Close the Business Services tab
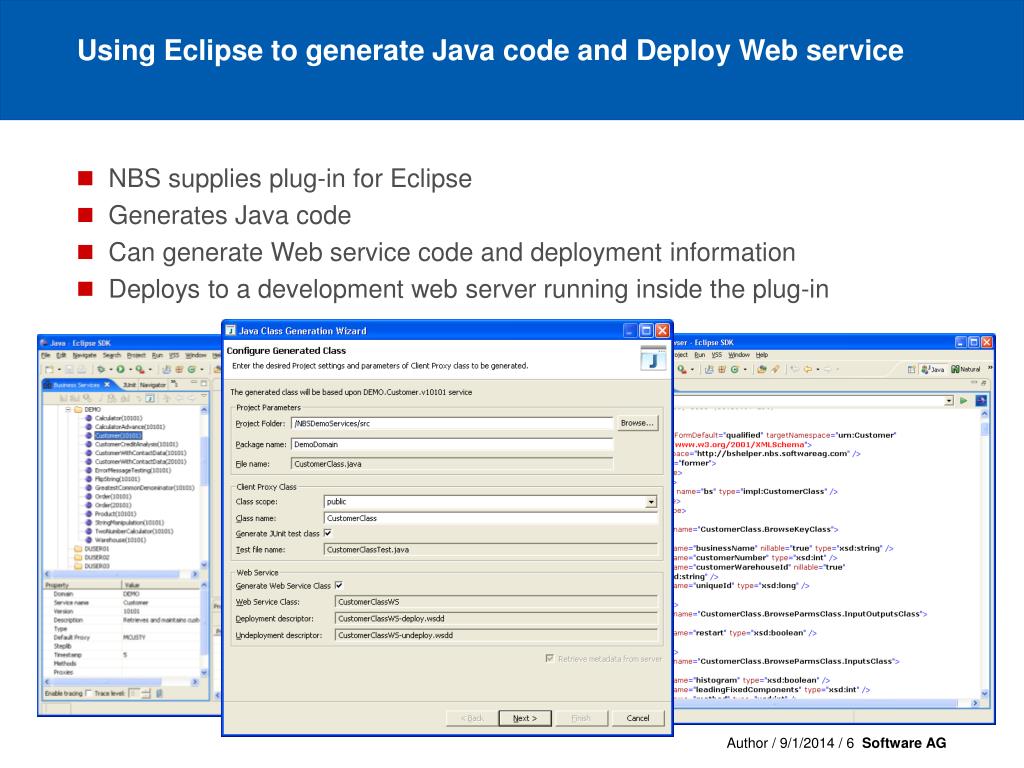 click(x=107, y=385)
